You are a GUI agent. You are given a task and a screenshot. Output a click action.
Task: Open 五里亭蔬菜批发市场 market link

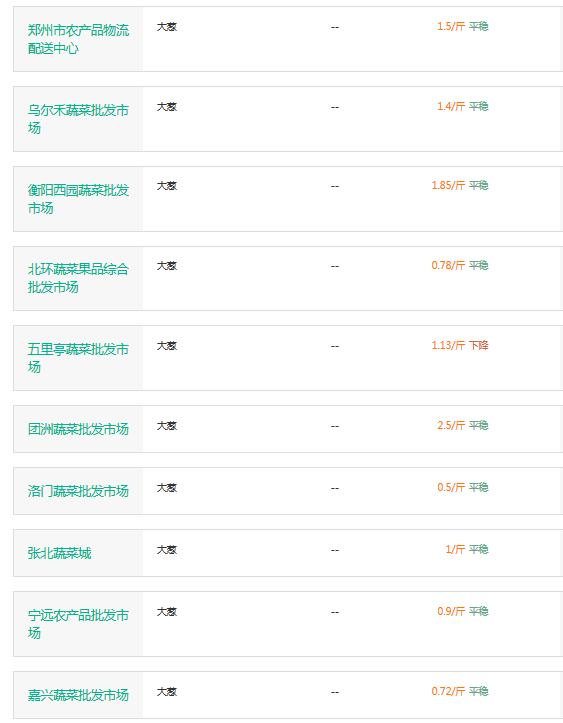[x=78, y=358]
